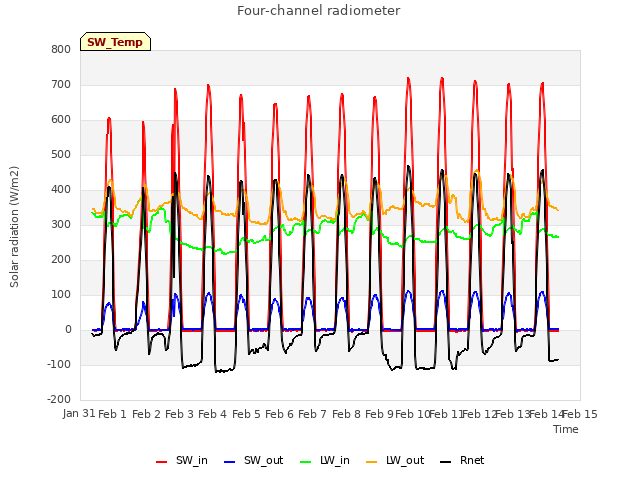Viewport: 640px width, 480px height.
Task: Click the Rnet minimum trough on Feb 4 night
Action: 222,371
